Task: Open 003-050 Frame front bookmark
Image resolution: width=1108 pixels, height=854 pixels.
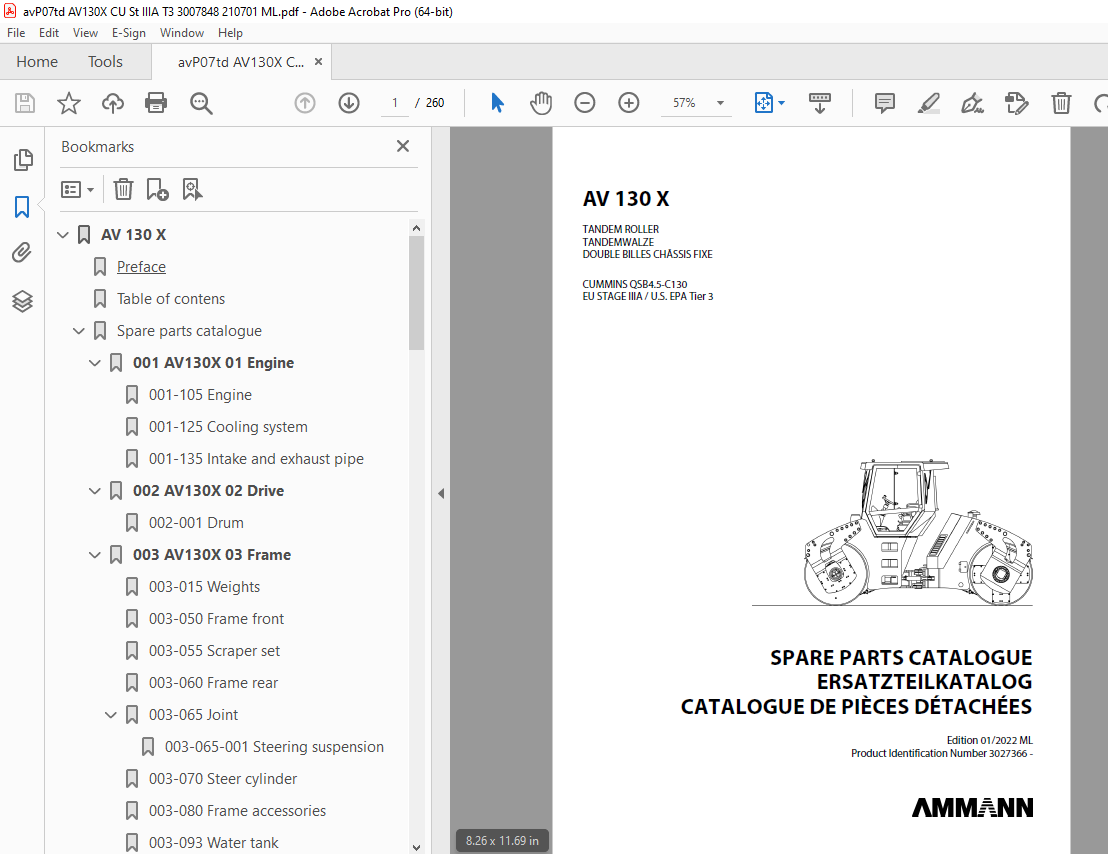Action: [216, 619]
